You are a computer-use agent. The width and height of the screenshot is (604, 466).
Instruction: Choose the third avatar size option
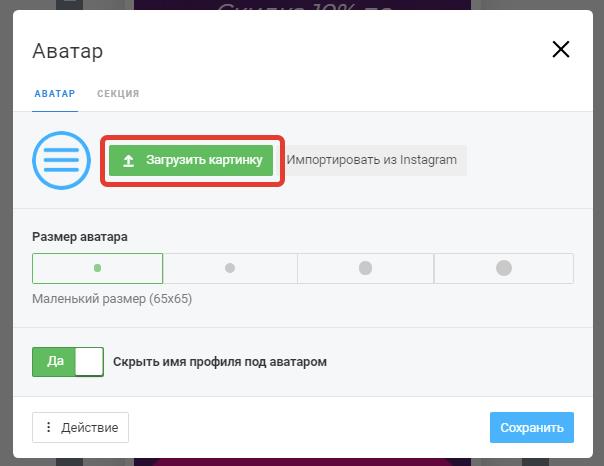click(x=365, y=268)
